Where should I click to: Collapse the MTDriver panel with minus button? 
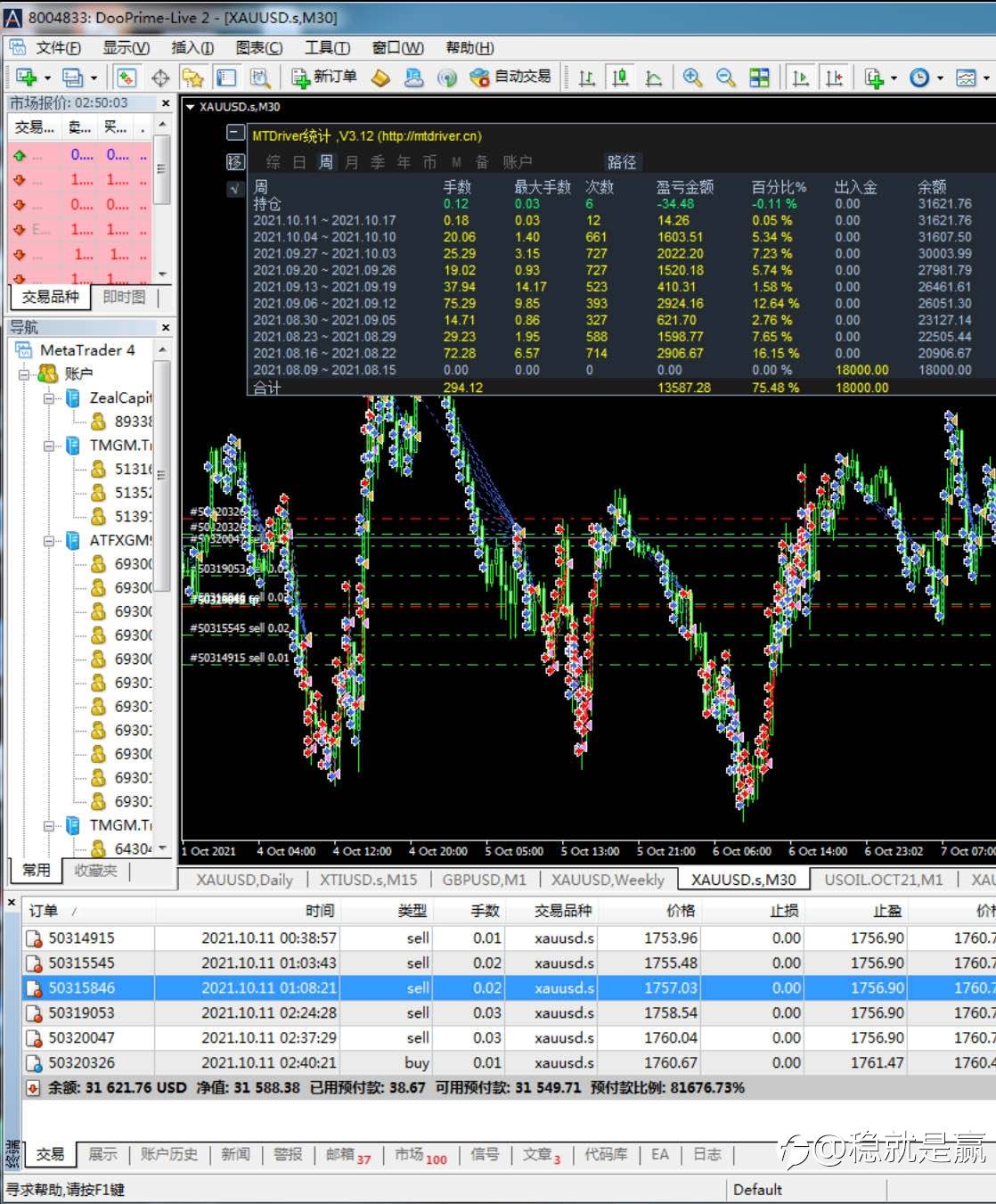click(x=235, y=134)
